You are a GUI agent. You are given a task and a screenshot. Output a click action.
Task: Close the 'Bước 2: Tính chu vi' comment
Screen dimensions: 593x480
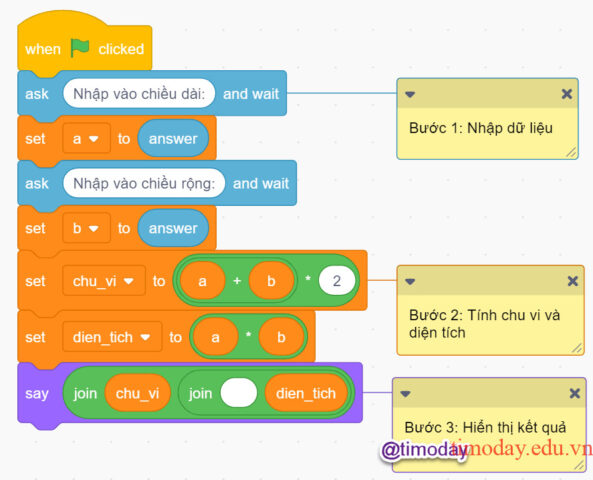(x=573, y=281)
